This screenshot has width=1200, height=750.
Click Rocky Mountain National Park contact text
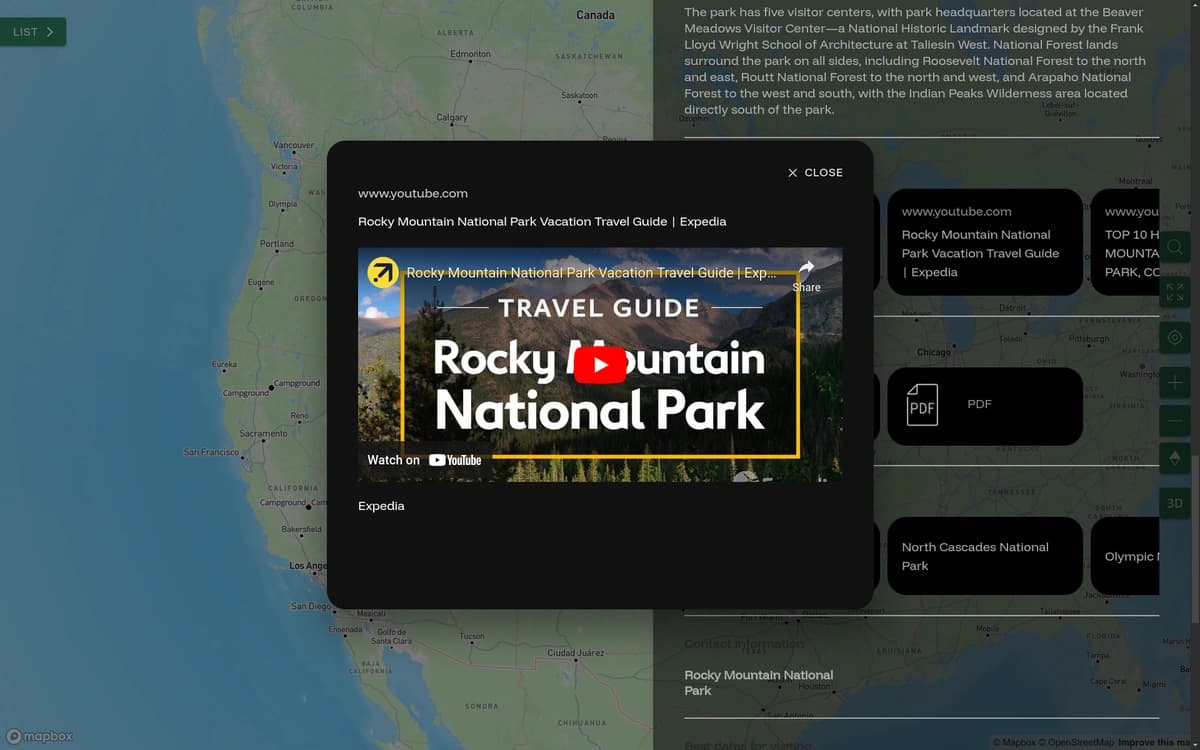click(758, 682)
